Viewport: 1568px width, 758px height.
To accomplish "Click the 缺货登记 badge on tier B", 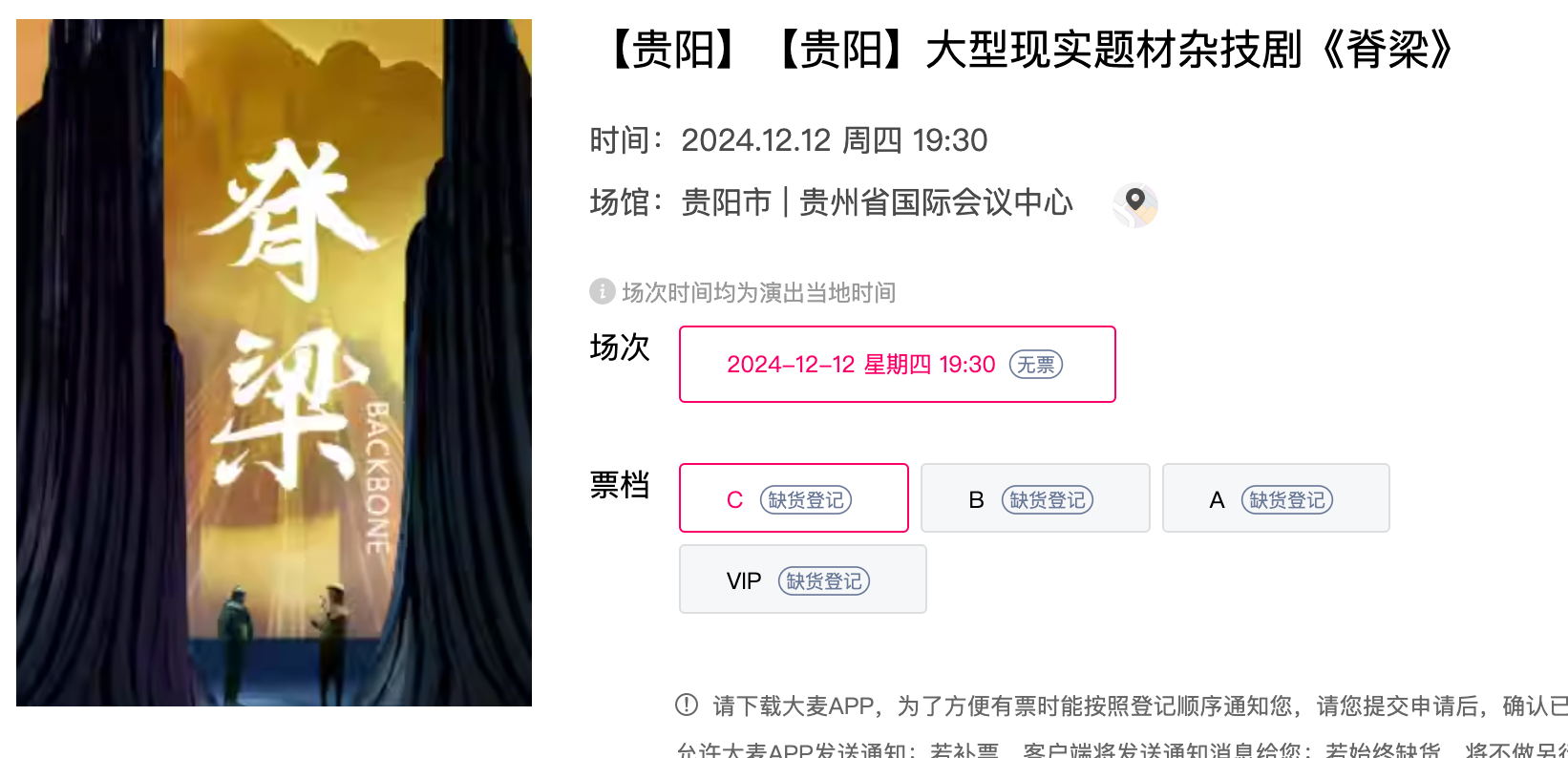I will coord(1048,499).
